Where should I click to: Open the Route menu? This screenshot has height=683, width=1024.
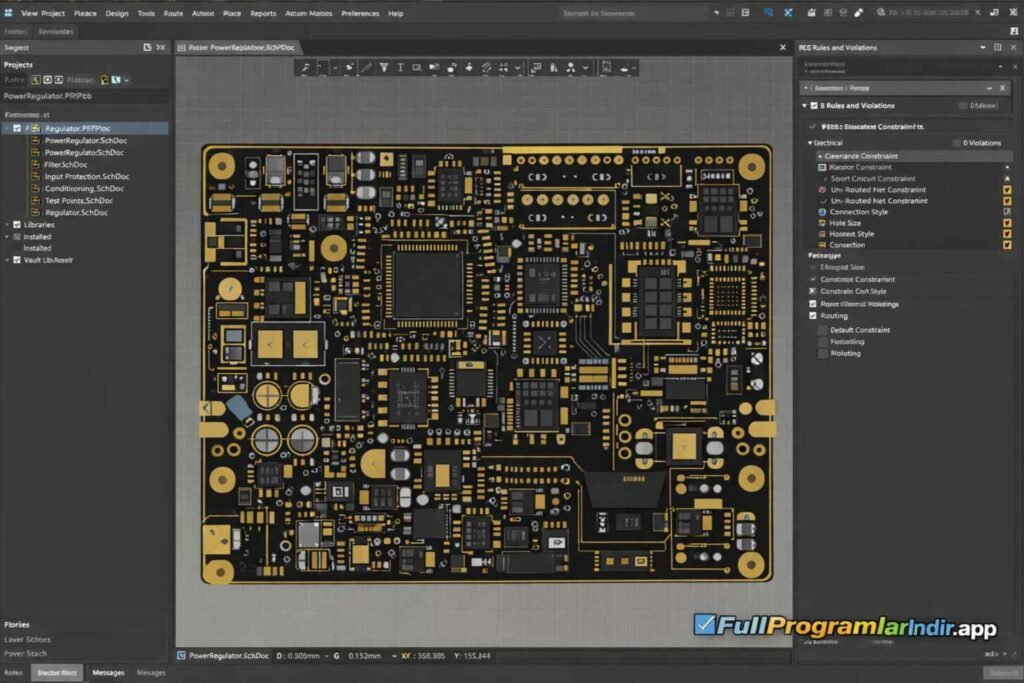pos(175,13)
